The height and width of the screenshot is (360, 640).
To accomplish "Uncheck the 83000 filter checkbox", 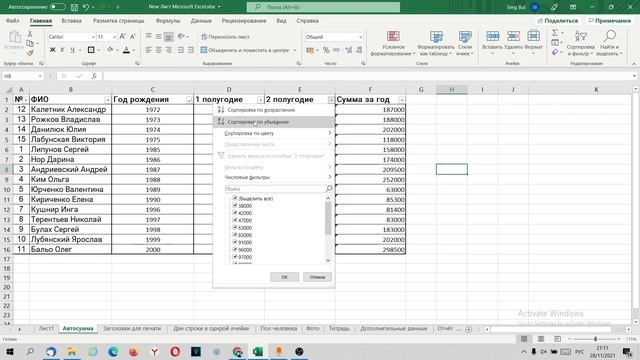I will (x=235, y=235).
